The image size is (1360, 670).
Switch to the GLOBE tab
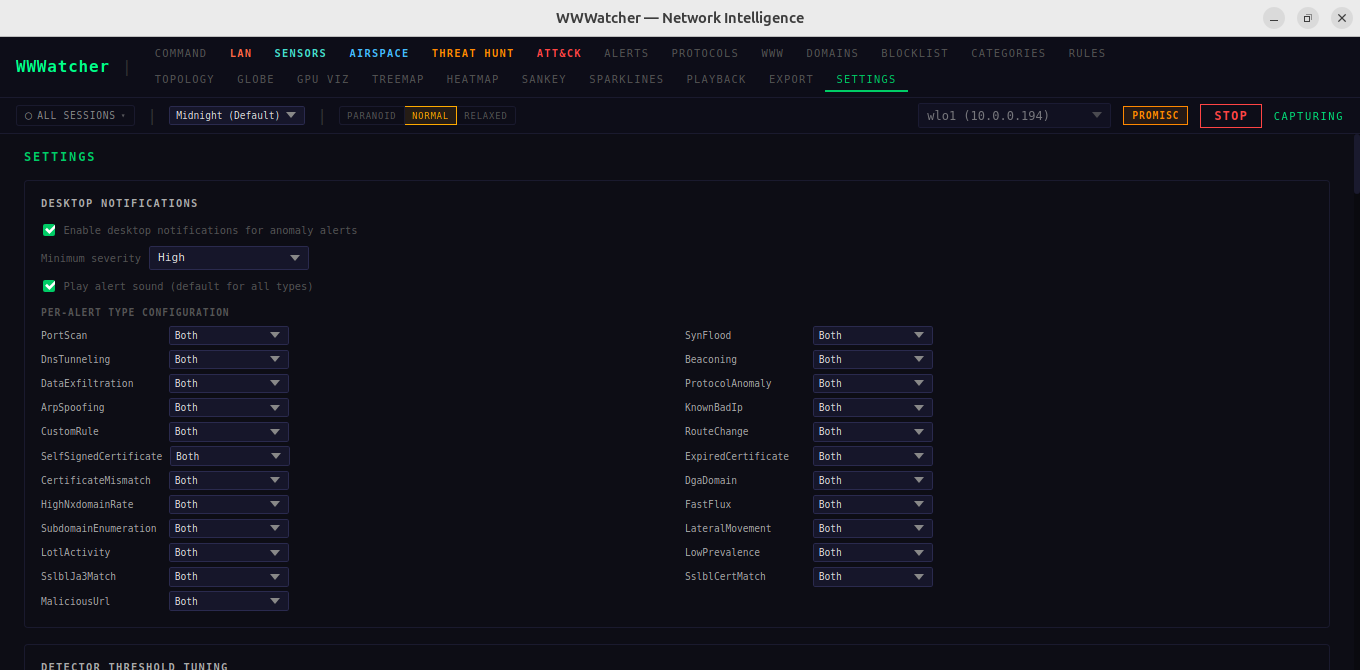256,79
